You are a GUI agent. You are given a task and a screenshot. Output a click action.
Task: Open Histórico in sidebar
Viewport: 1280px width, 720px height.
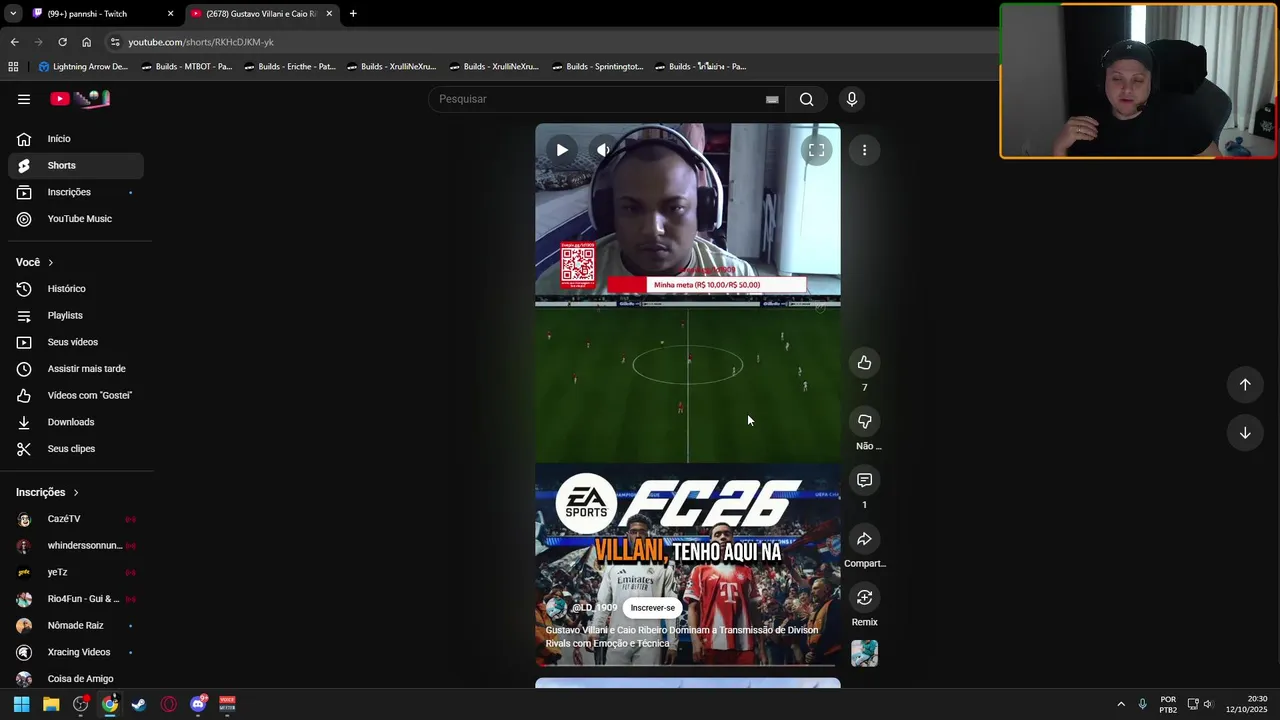pos(76,289)
